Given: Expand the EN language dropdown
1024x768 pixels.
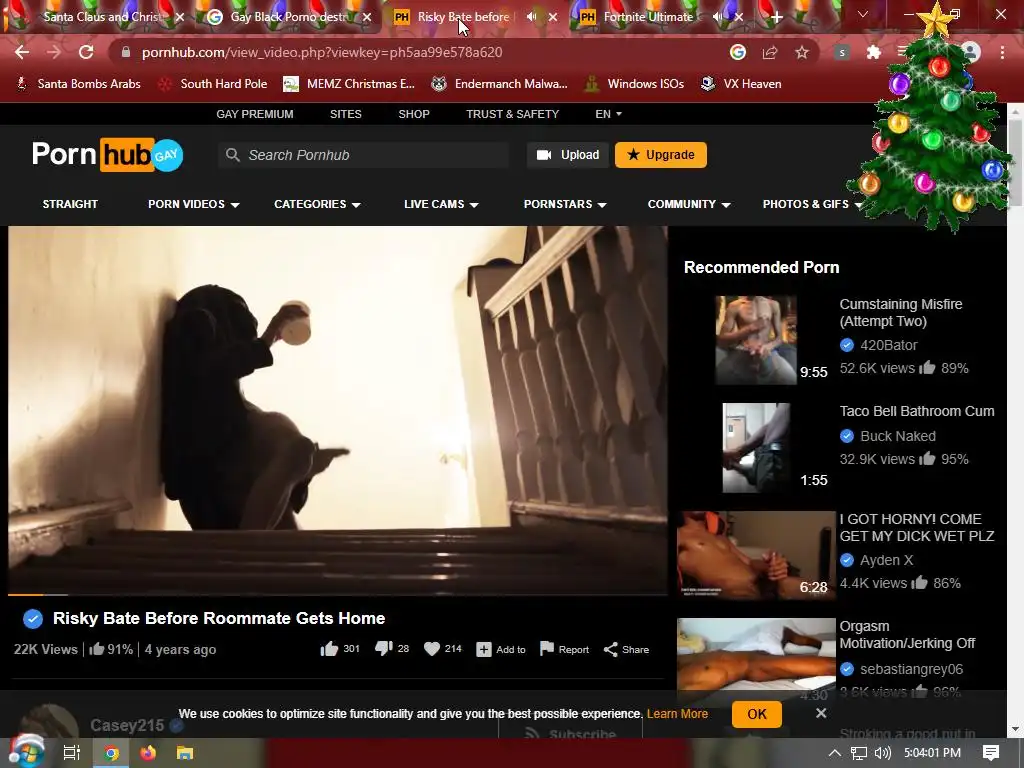Looking at the screenshot, I should click(x=608, y=114).
